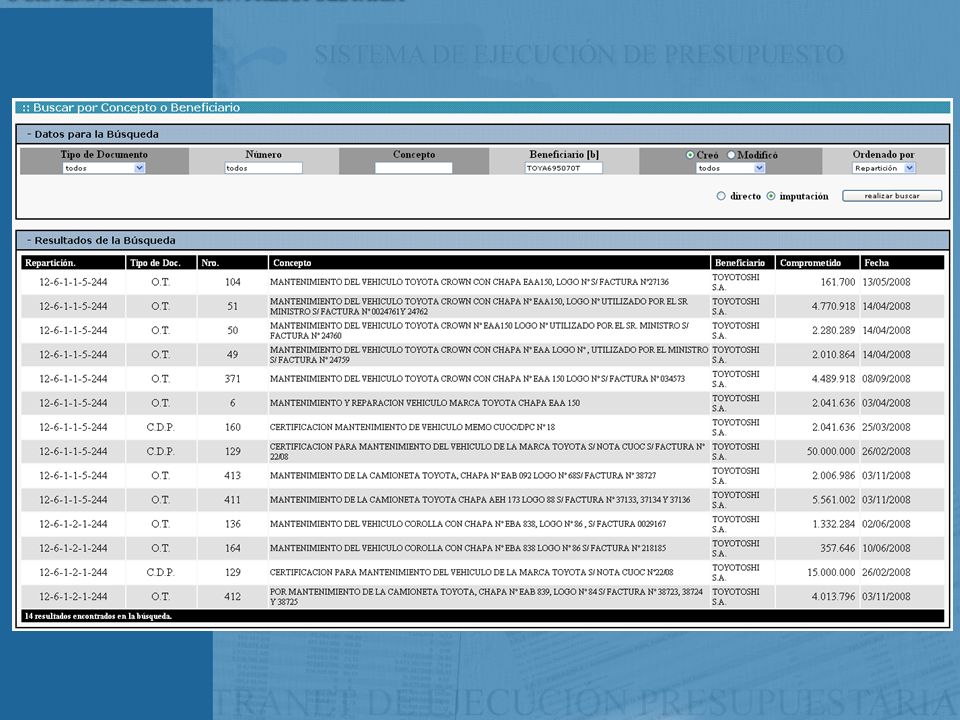
Task: Click document number 412
Action: [x=233, y=596]
